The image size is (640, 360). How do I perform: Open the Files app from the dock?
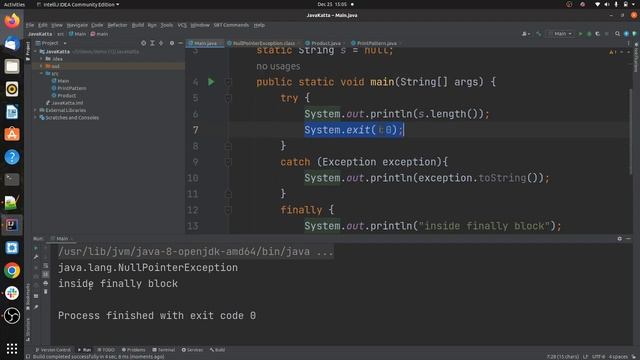click(12, 66)
